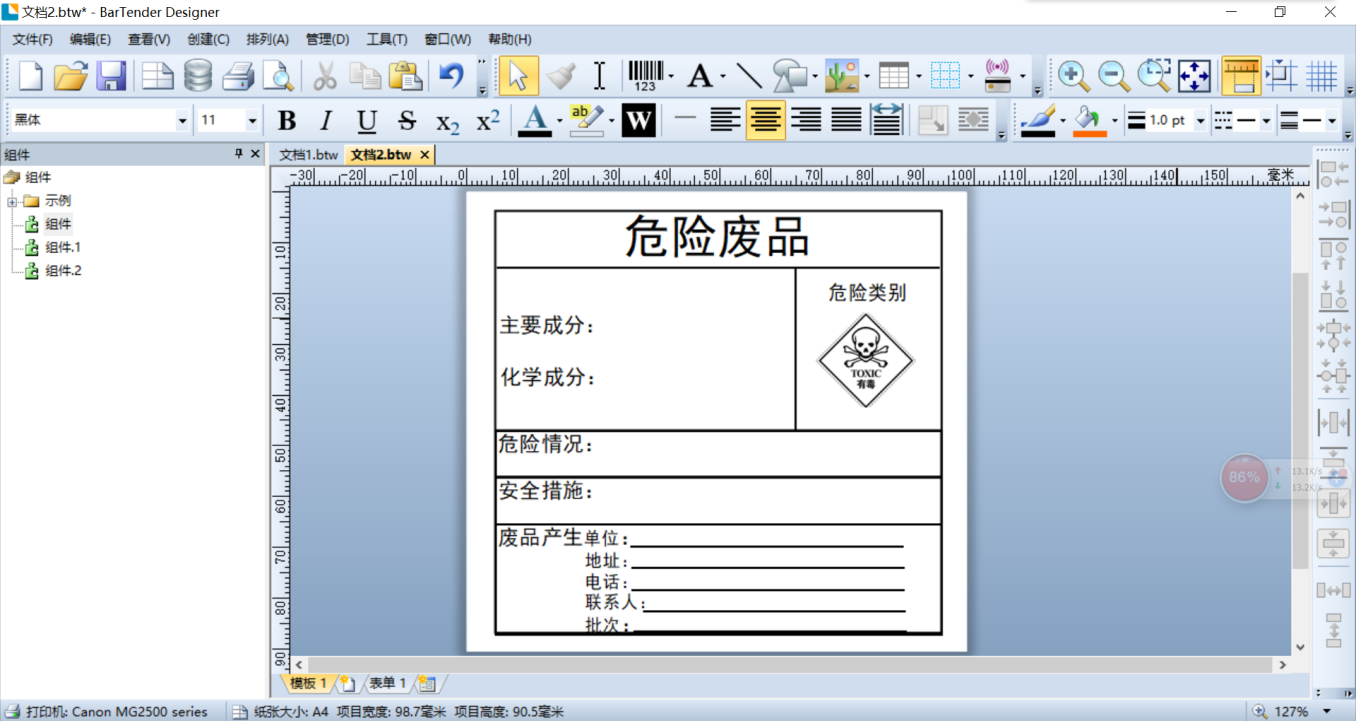The height and width of the screenshot is (721, 1356).
Task: Toggle the rulers display
Action: pyautogui.click(x=1241, y=76)
